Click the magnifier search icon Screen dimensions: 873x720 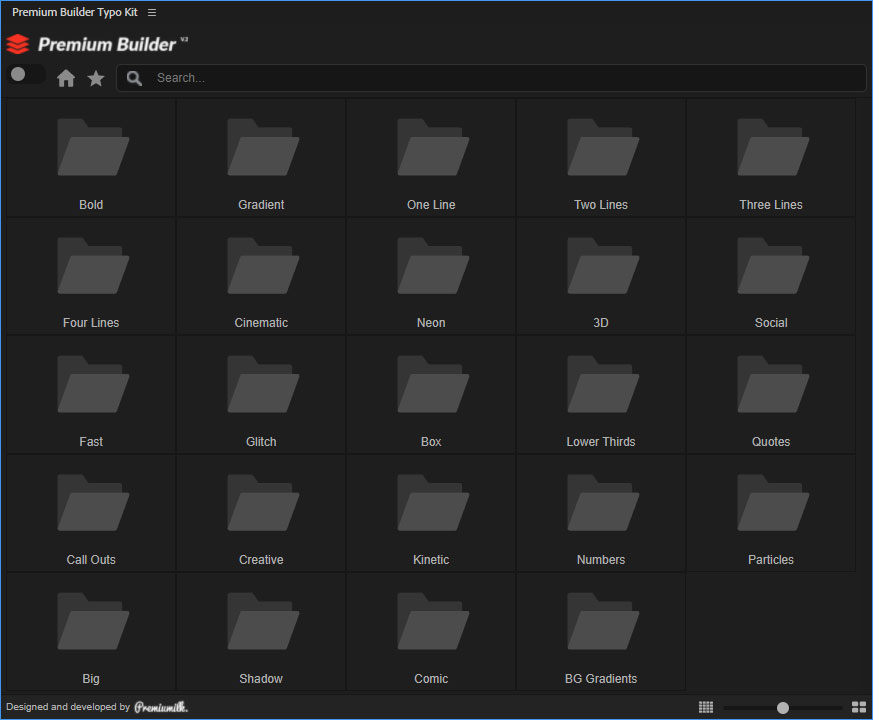click(x=134, y=78)
